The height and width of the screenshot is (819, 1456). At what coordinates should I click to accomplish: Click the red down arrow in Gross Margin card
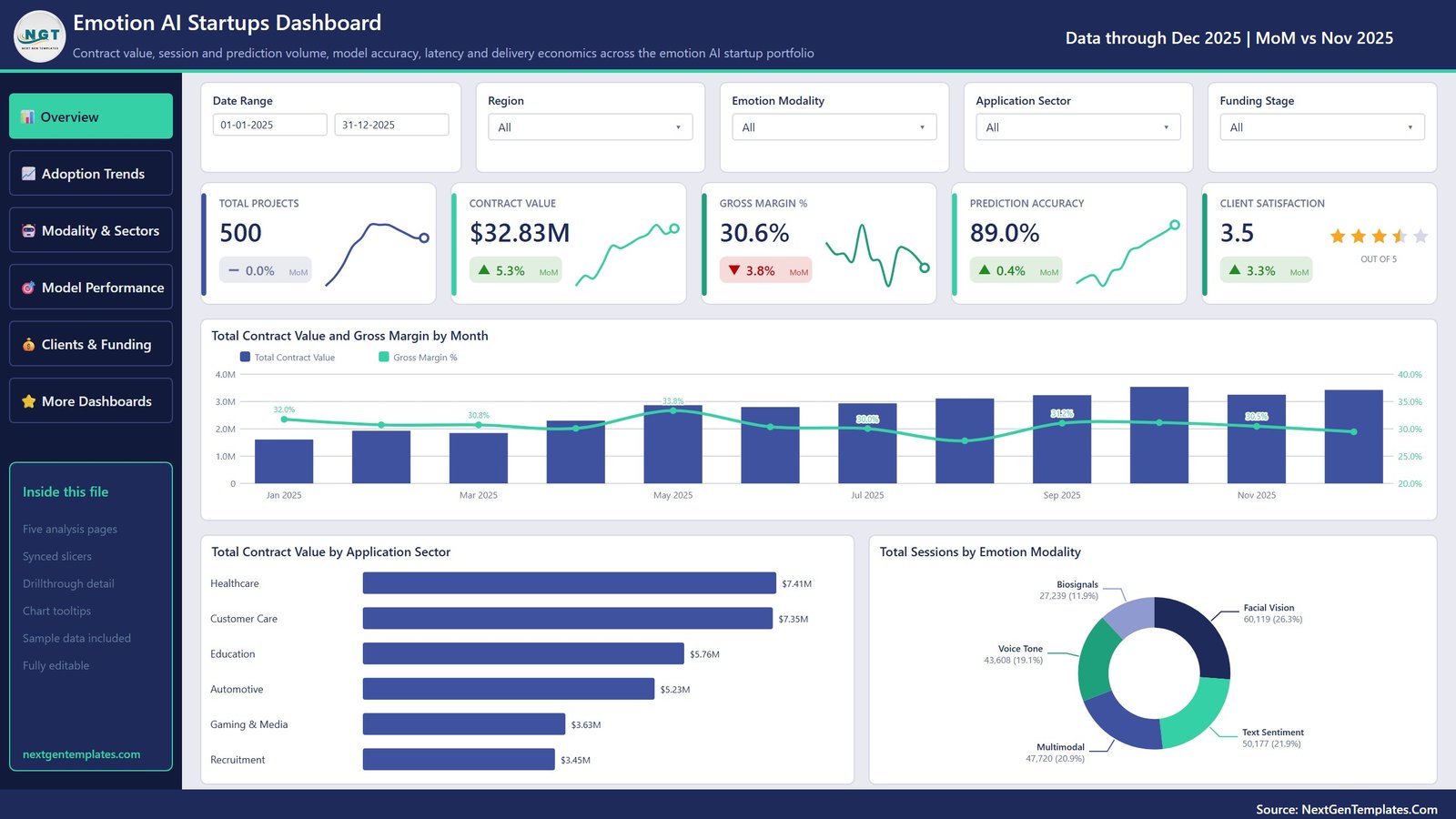[734, 270]
